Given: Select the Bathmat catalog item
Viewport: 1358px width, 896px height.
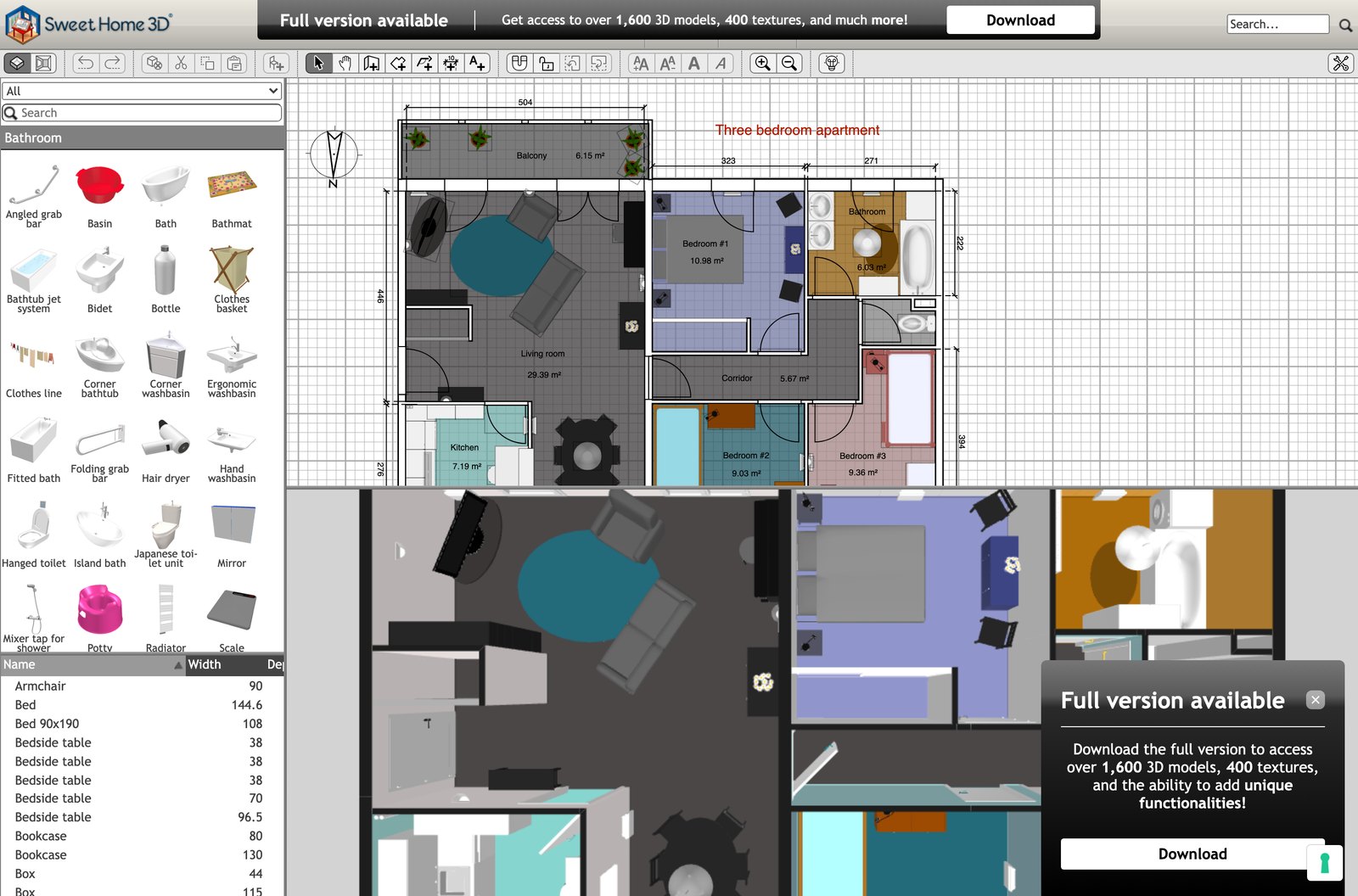Looking at the screenshot, I should 232,197.
